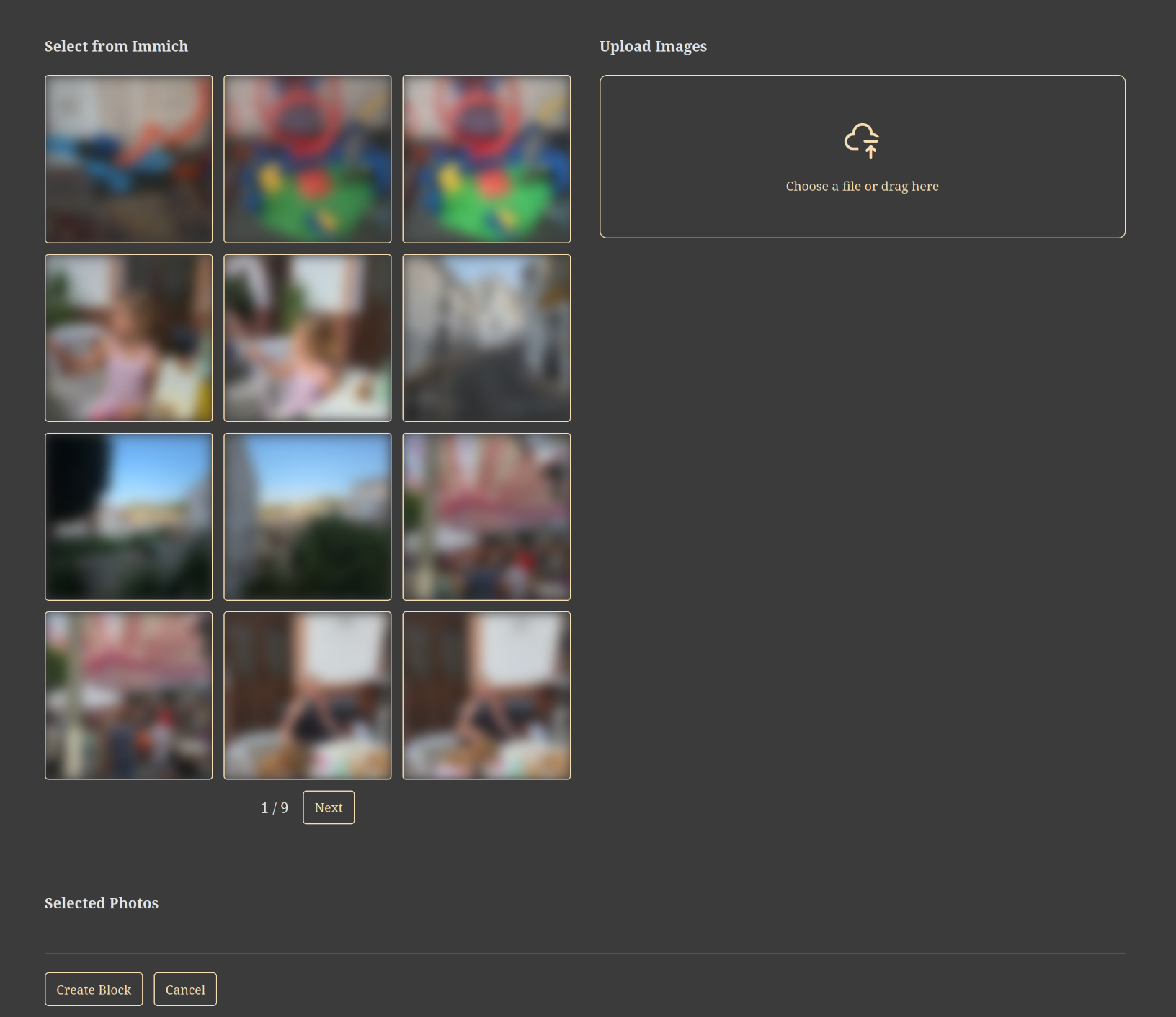The image size is (1176, 1017).
Task: Choose the blue sky photo with dark silhouette
Action: tap(129, 516)
